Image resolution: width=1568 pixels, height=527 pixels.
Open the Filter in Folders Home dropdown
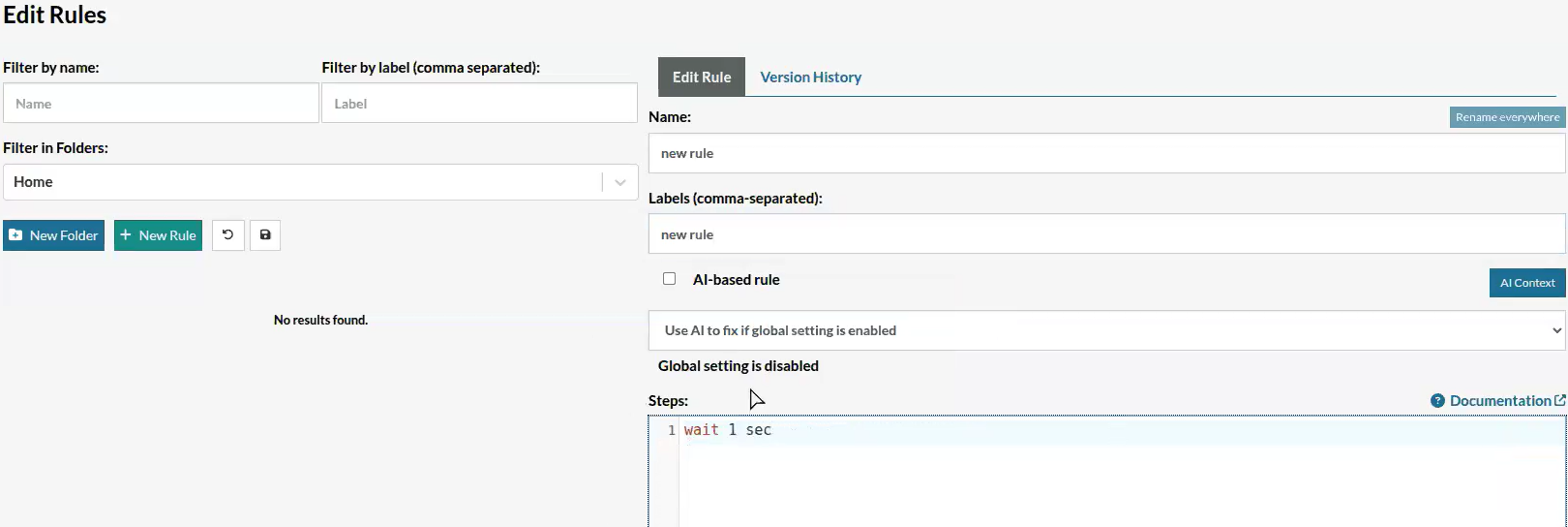point(320,182)
